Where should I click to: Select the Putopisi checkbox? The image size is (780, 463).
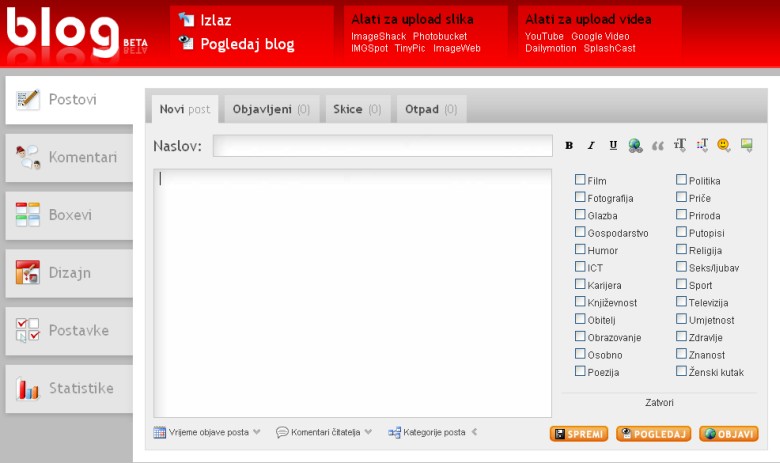[682, 232]
